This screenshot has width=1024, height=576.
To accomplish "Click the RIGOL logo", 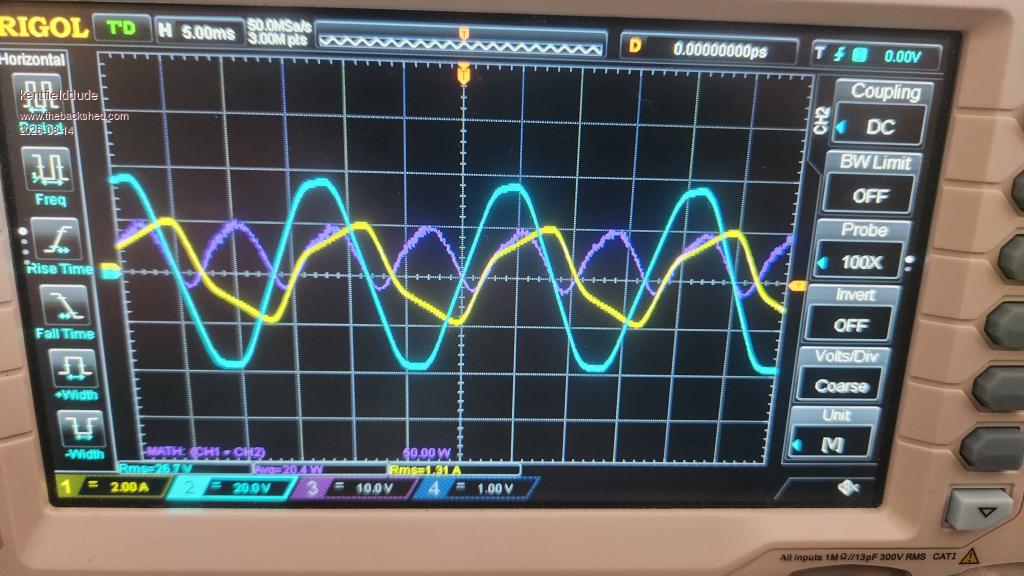I will (42, 27).
